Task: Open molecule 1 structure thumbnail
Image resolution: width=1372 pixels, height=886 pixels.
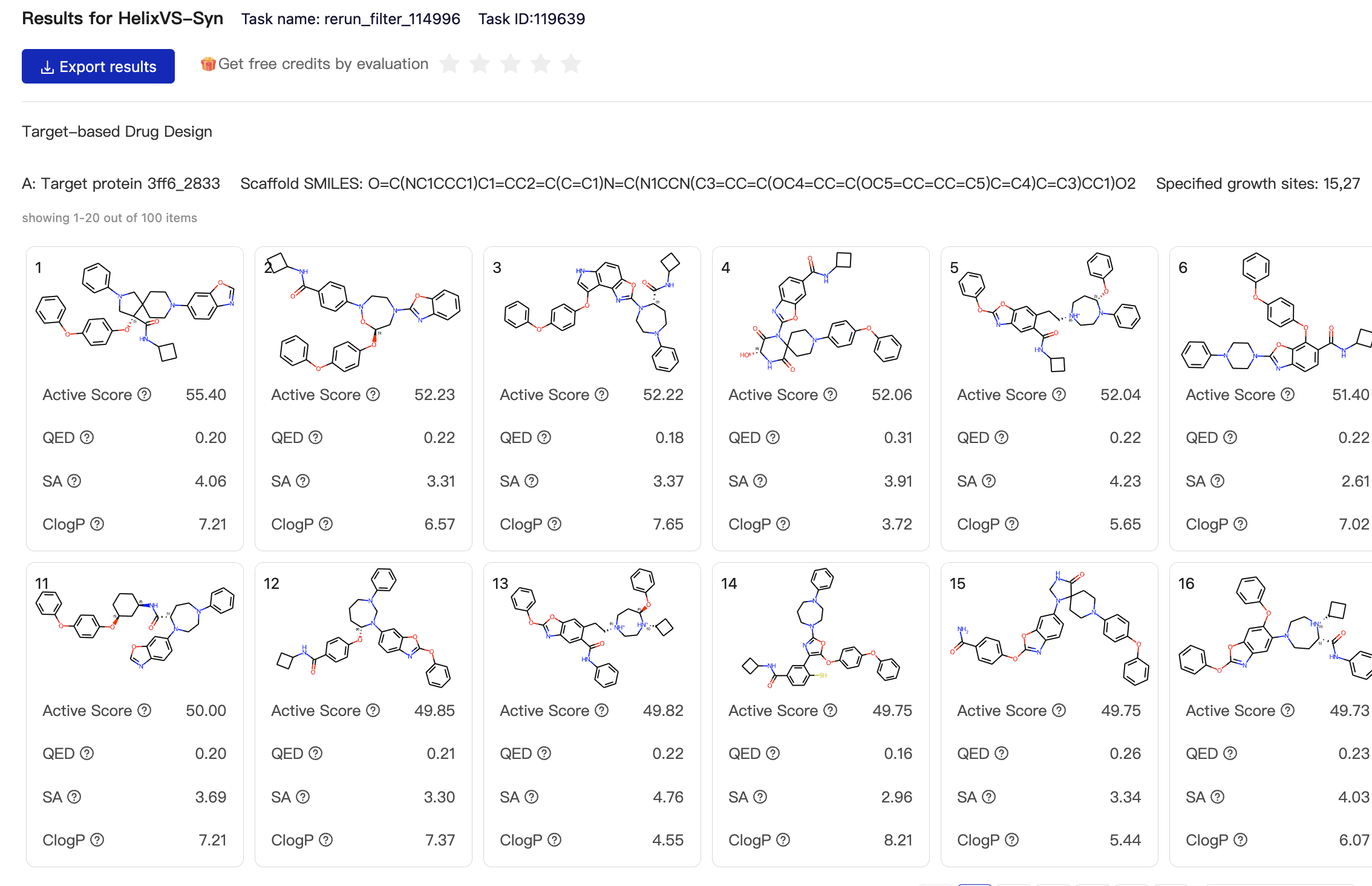Action: click(x=135, y=312)
